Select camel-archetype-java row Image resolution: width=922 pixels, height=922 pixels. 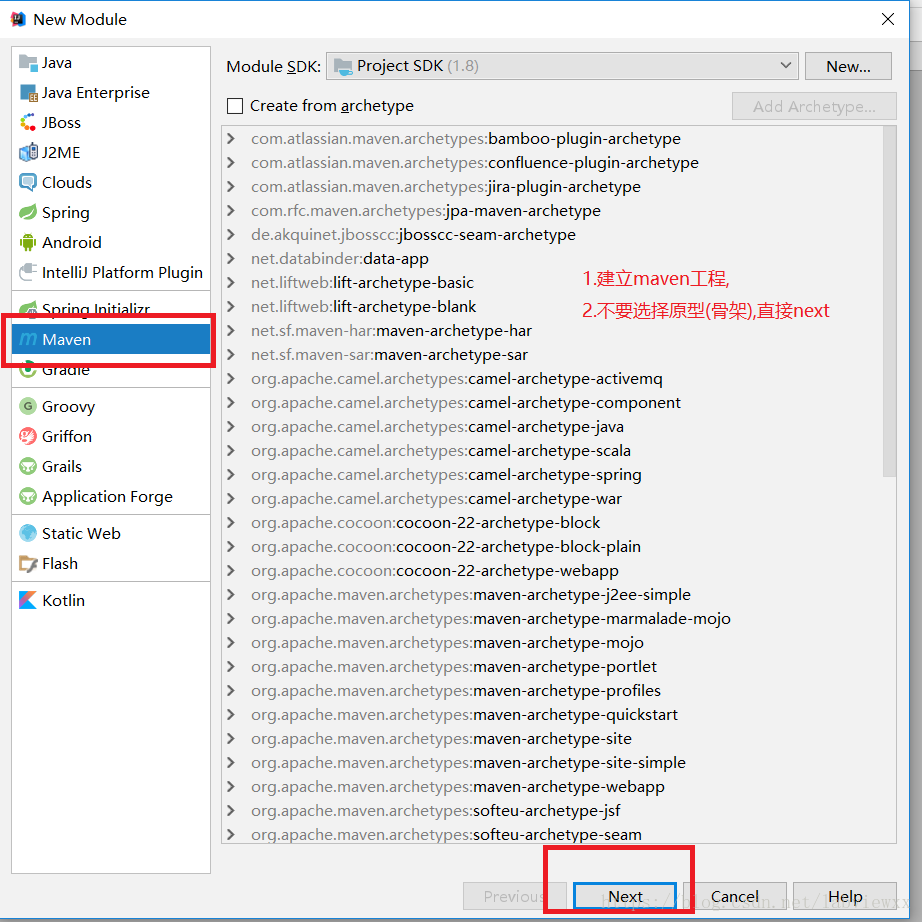click(553, 427)
